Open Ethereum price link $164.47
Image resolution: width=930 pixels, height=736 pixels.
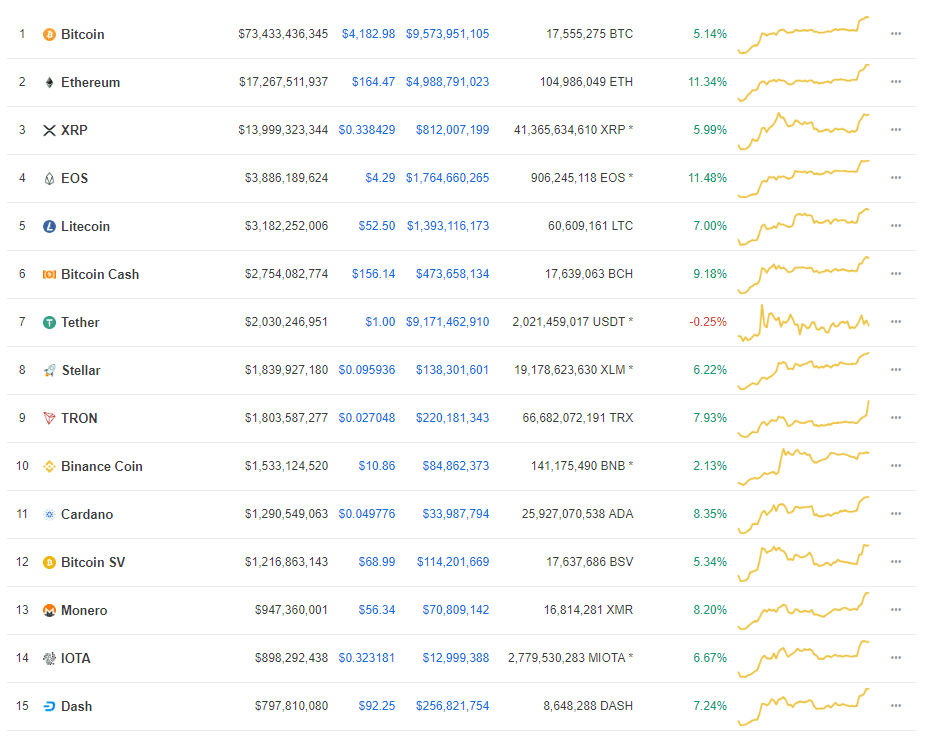373,82
